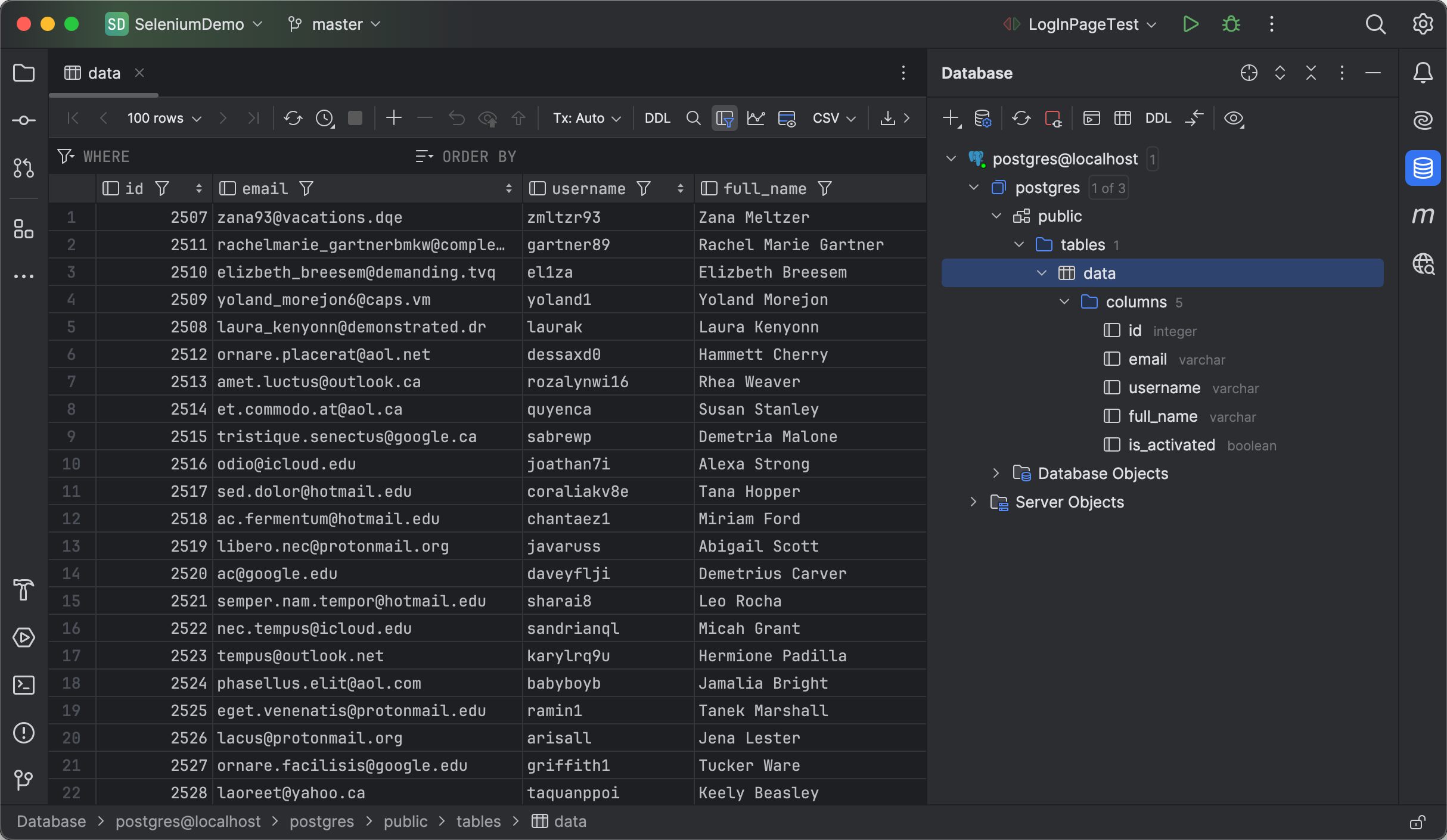This screenshot has width=1447, height=840.
Task: Click the export data download icon
Action: point(887,118)
